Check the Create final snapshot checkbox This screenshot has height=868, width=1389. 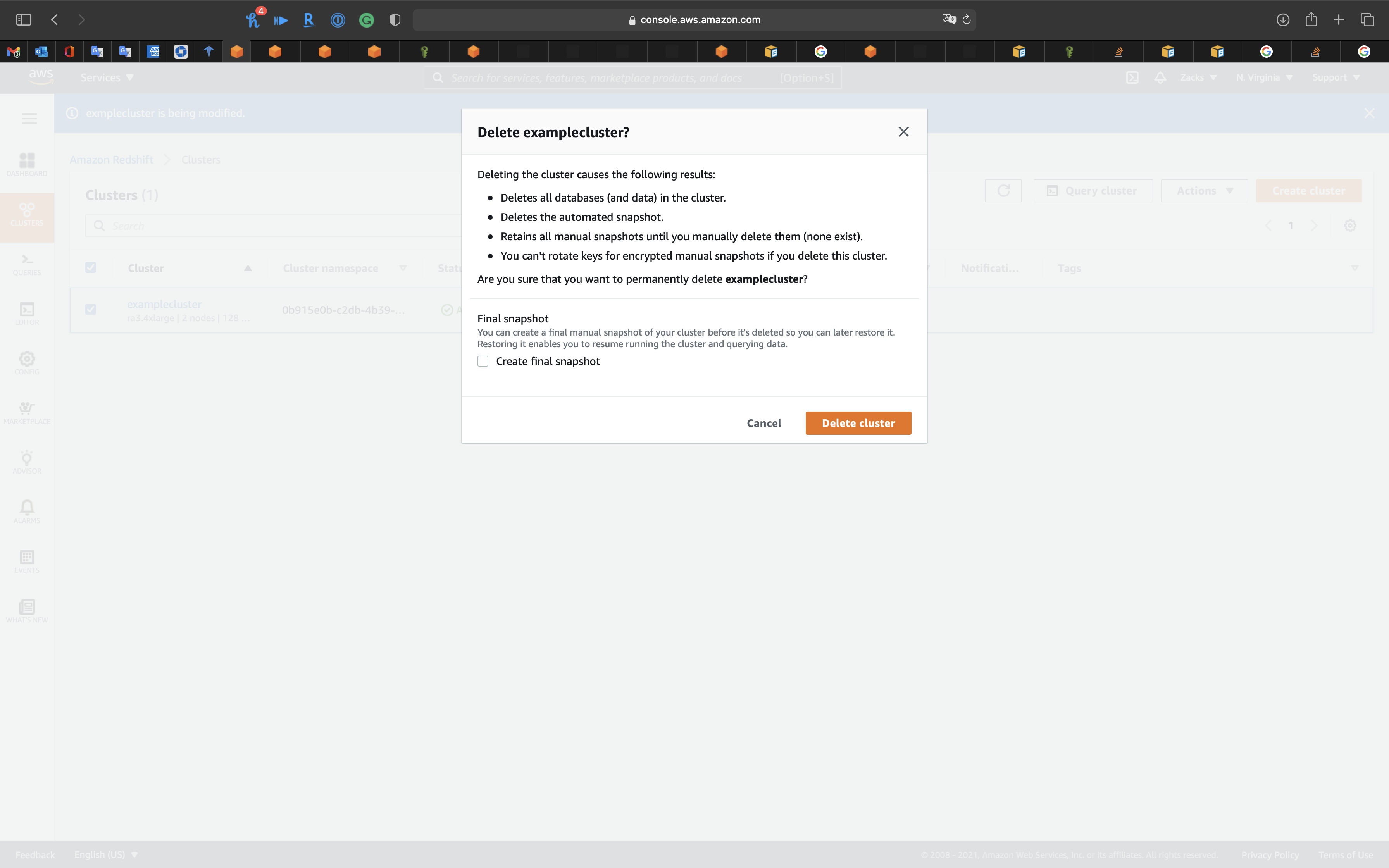[x=483, y=361]
